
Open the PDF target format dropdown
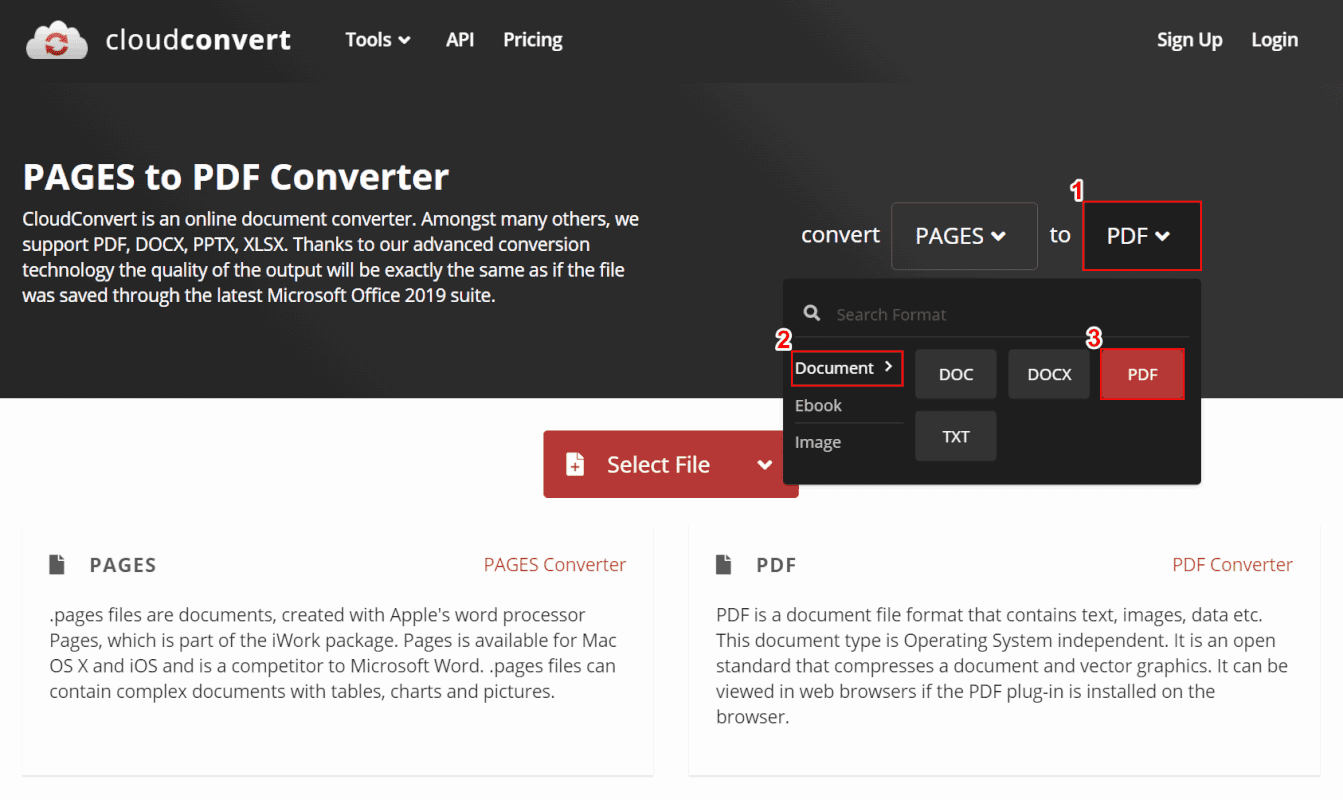pos(1141,236)
